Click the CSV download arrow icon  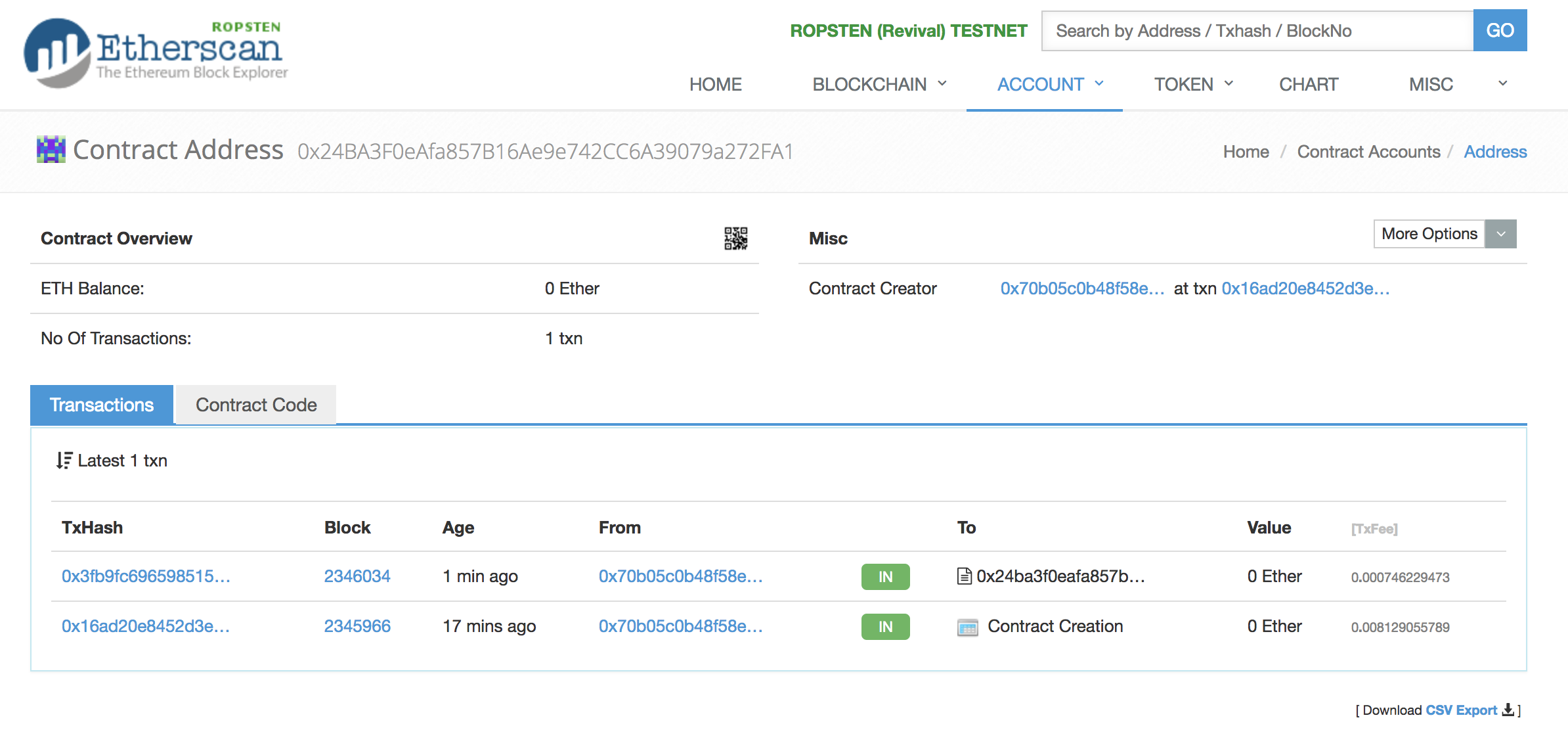[1508, 710]
